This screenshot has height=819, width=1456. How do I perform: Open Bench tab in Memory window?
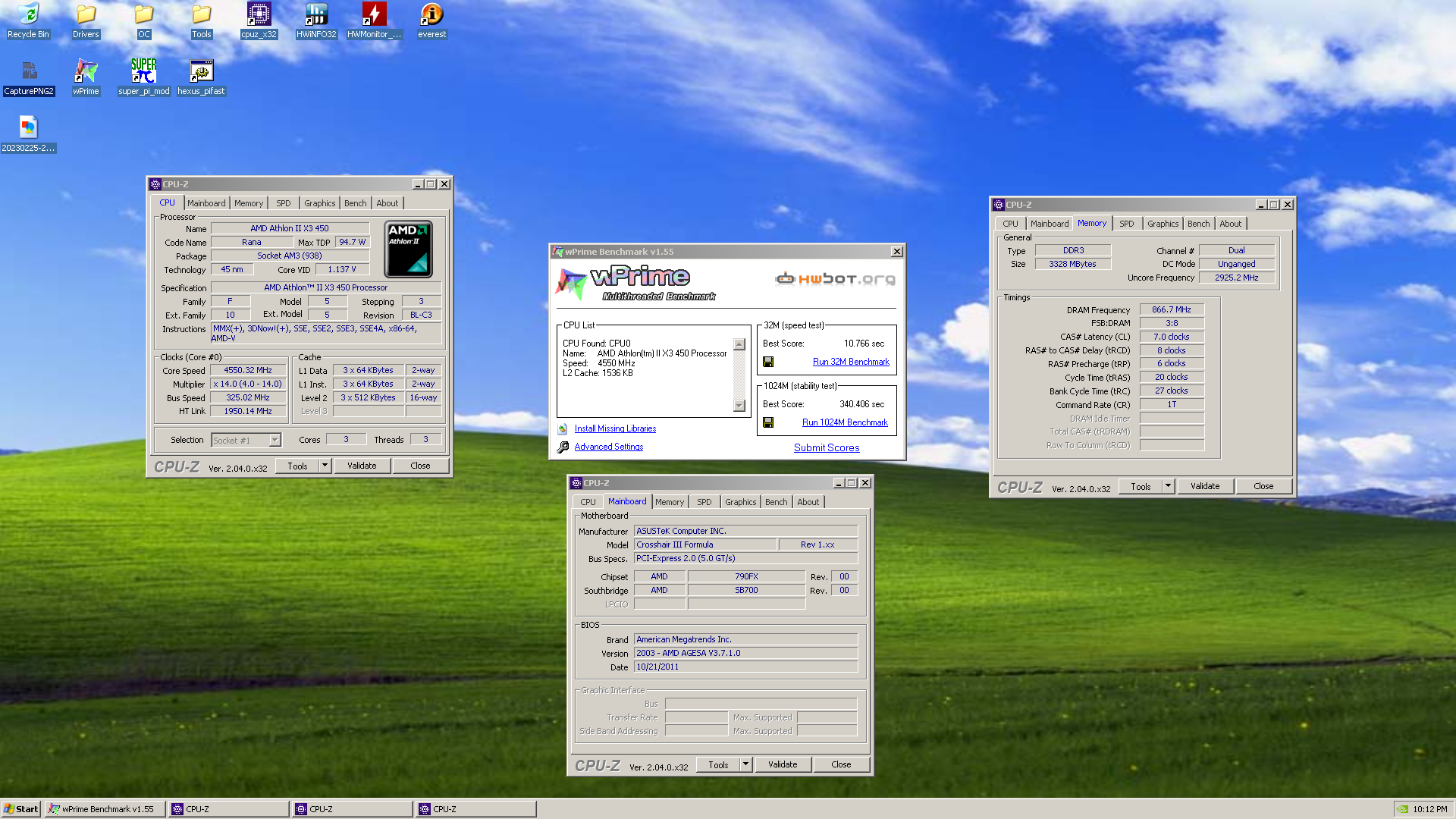(x=1199, y=224)
